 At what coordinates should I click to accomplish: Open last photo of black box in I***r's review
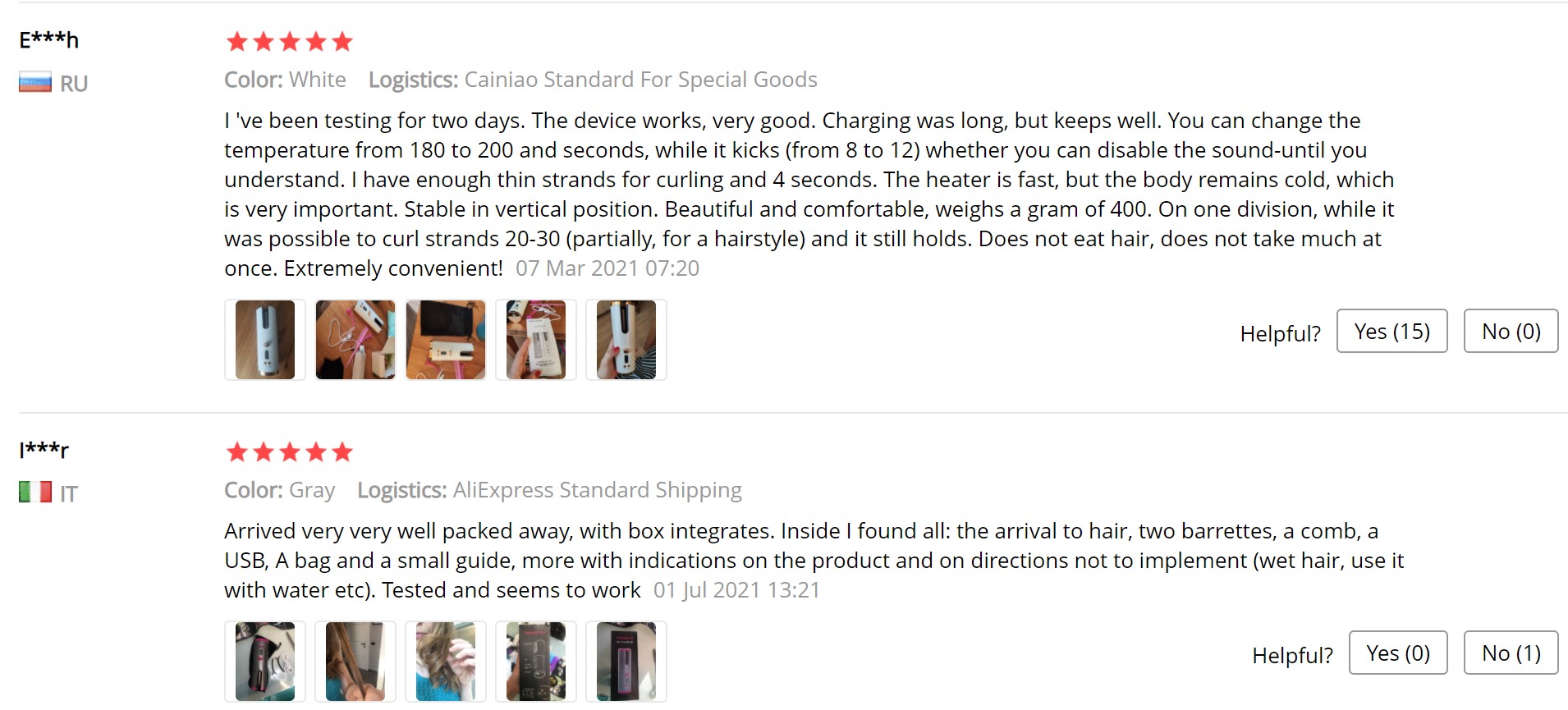click(x=626, y=662)
